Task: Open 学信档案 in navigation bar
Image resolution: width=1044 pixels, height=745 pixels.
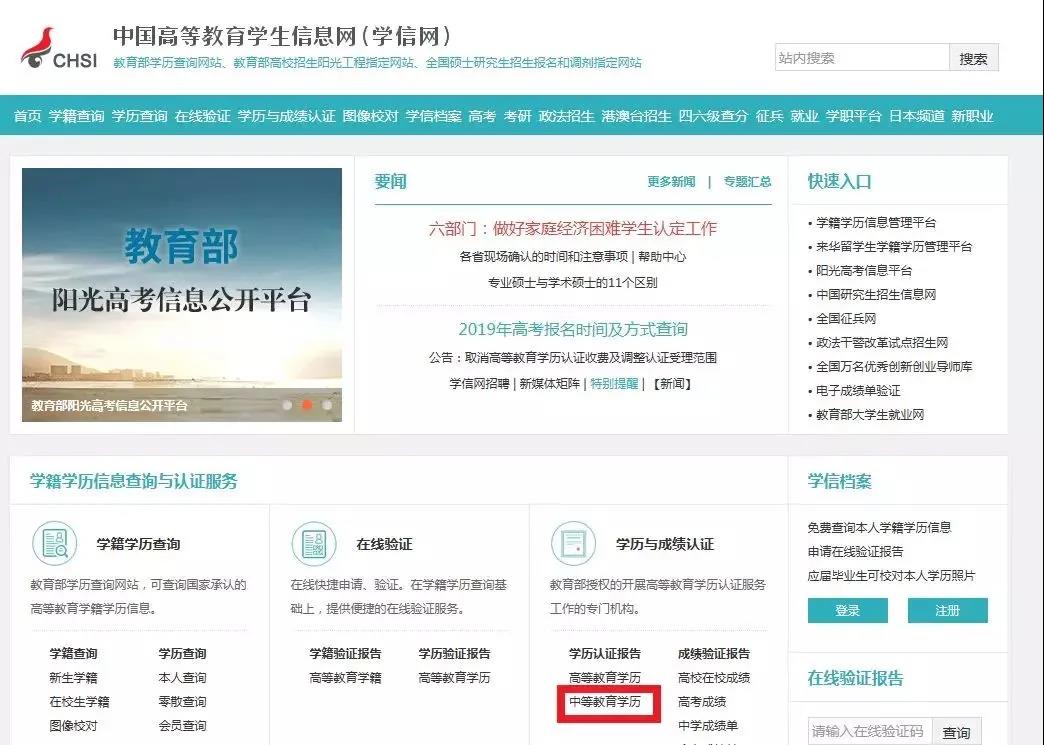Action: (433, 116)
